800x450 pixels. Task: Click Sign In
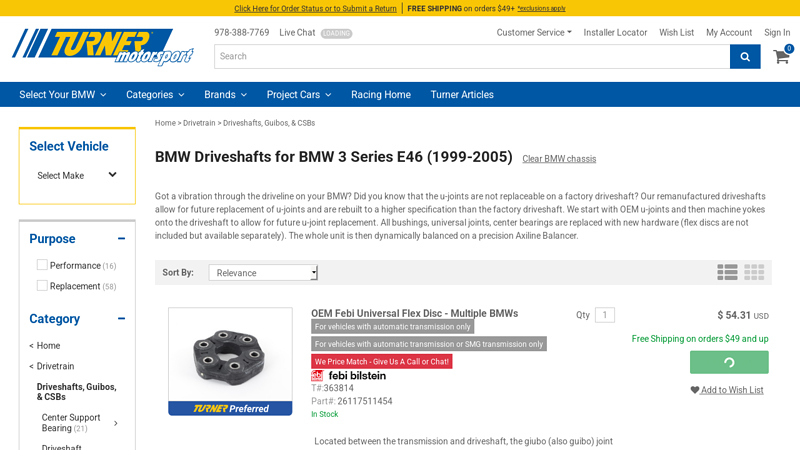[x=777, y=33]
